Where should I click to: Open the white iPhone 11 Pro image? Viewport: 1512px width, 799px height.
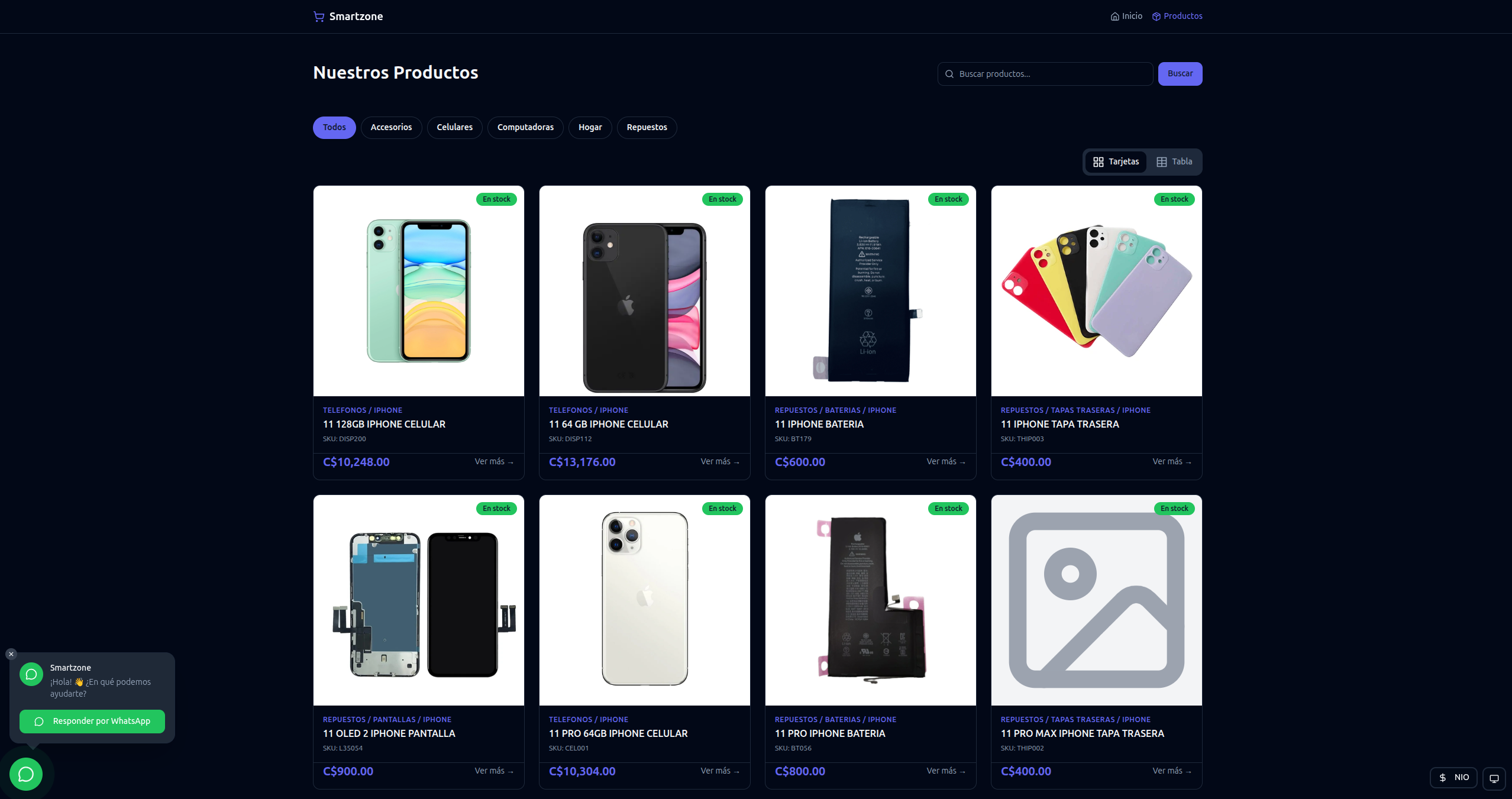tap(645, 600)
